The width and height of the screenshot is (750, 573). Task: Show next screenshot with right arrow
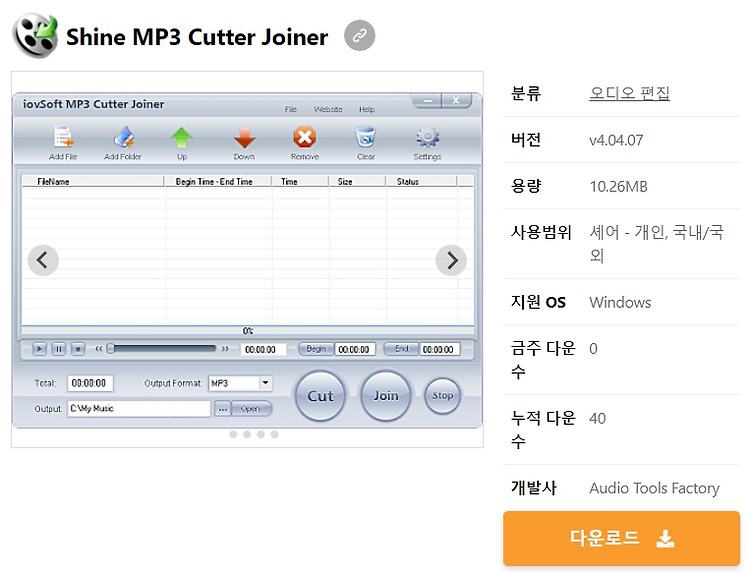451,260
